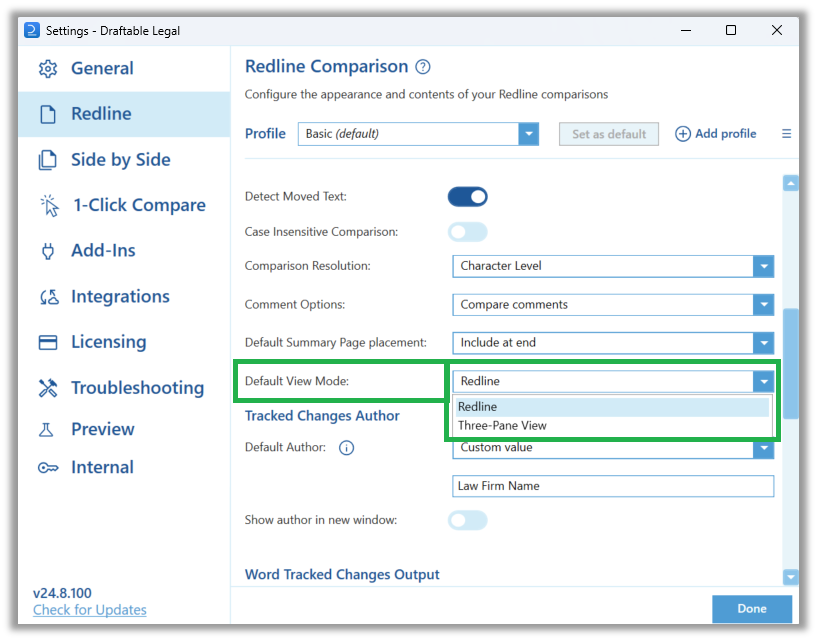Turn on Show author in new window
This screenshot has width=817, height=641.
click(467, 520)
